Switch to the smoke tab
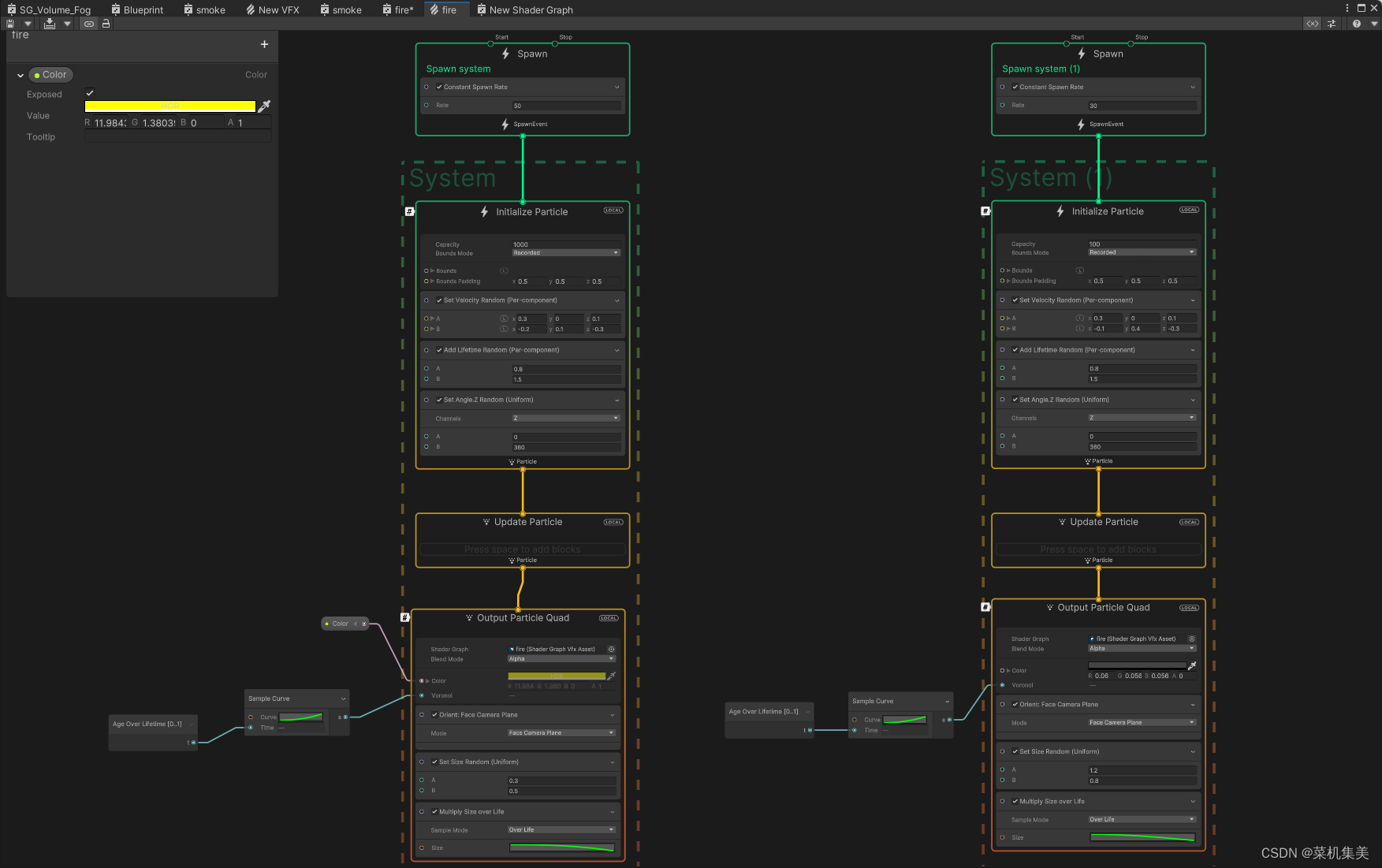Image resolution: width=1382 pixels, height=868 pixels. pos(204,9)
